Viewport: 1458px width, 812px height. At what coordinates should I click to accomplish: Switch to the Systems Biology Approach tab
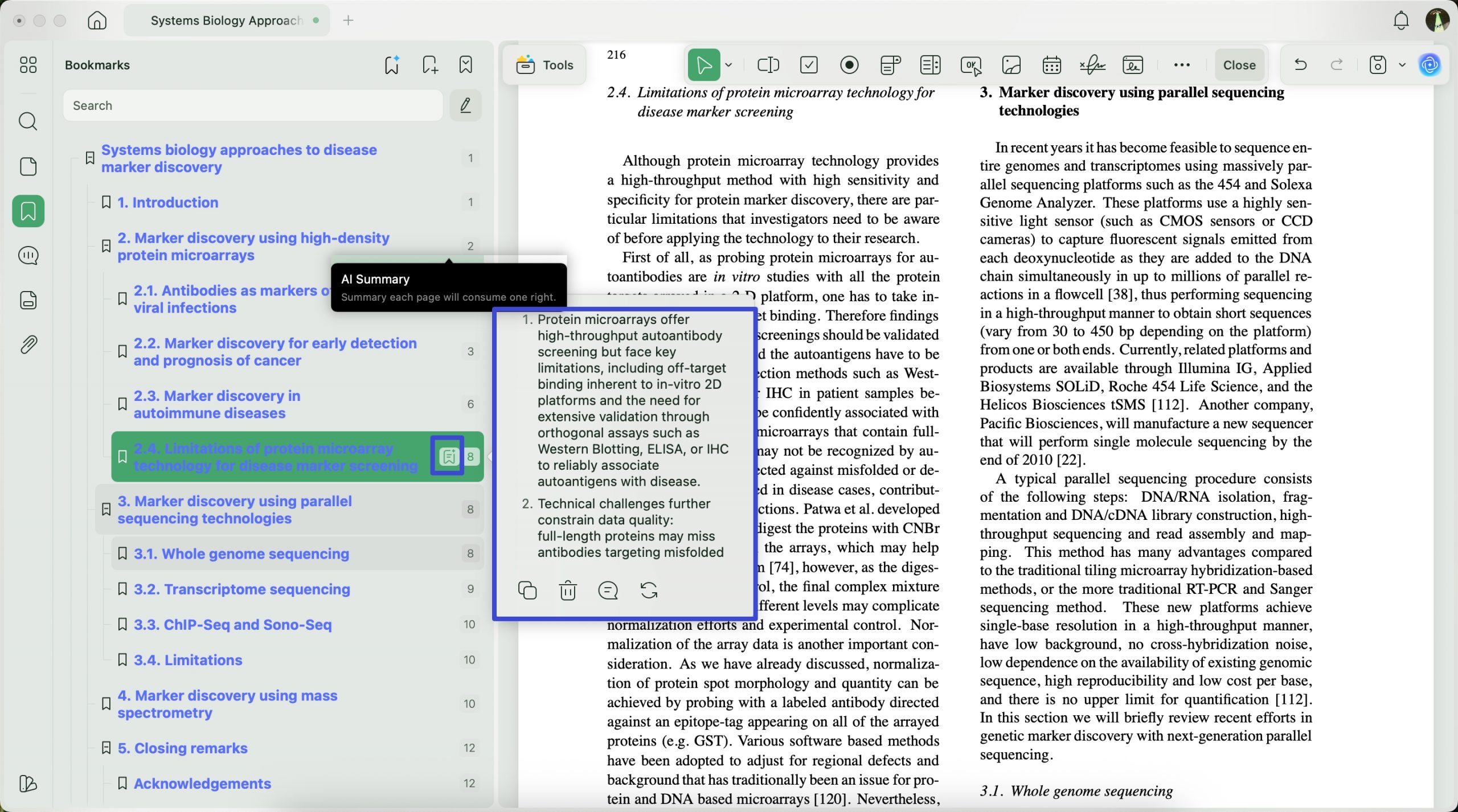(226, 20)
